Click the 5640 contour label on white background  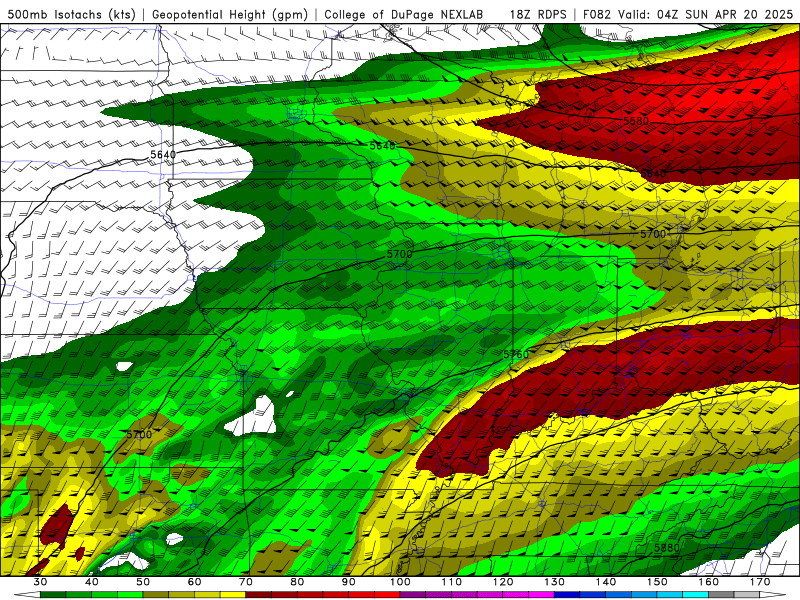163,154
